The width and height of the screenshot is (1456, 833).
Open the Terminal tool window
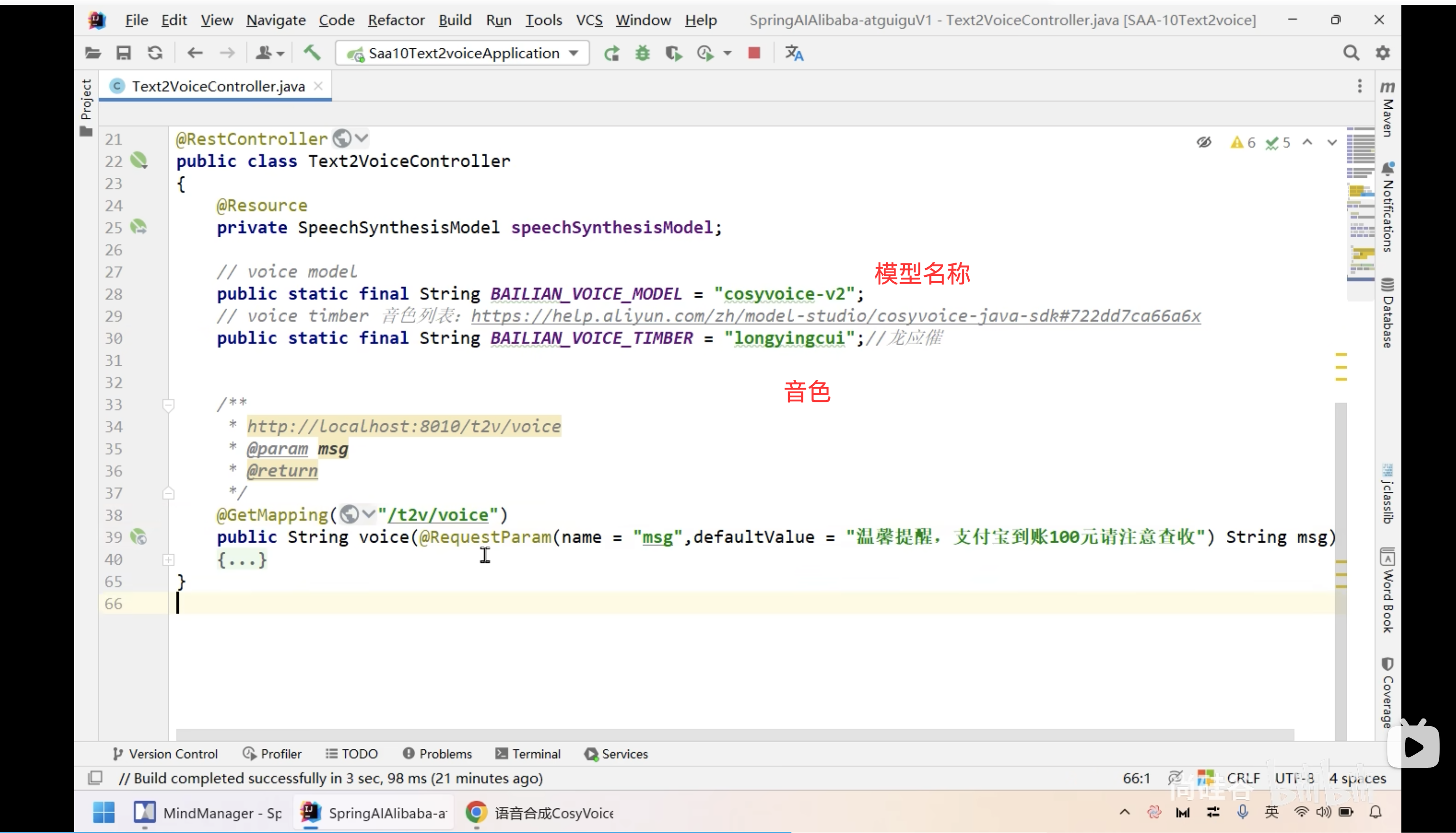point(528,754)
